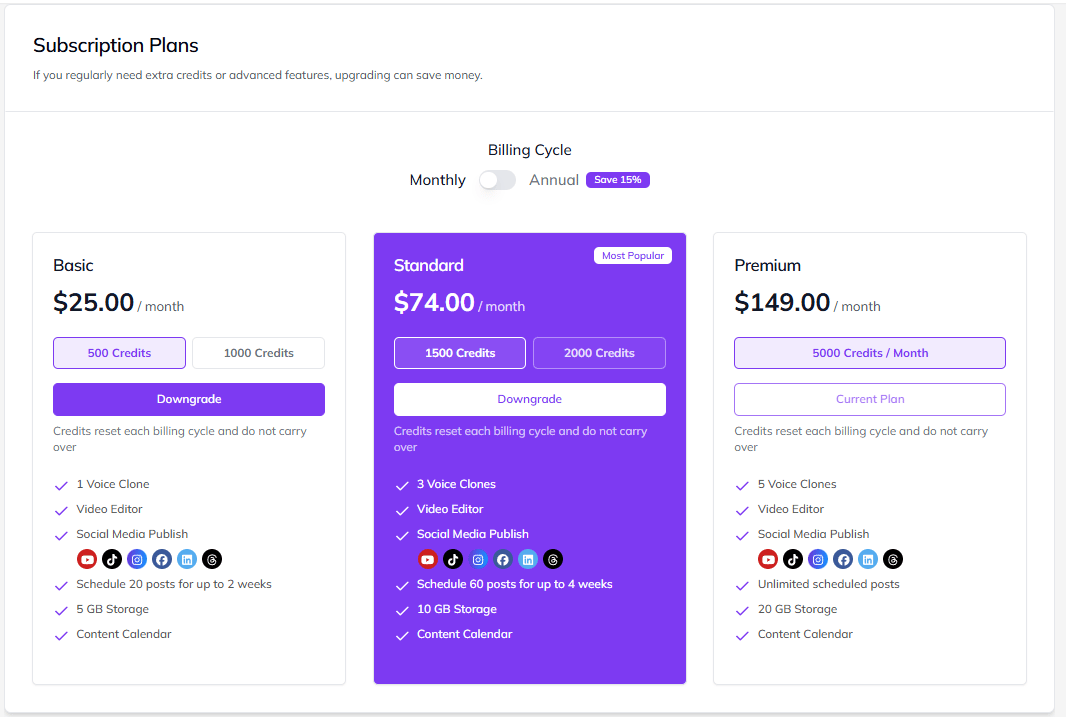Choose the 1500 Credits option
This screenshot has height=717, width=1066.
point(460,353)
